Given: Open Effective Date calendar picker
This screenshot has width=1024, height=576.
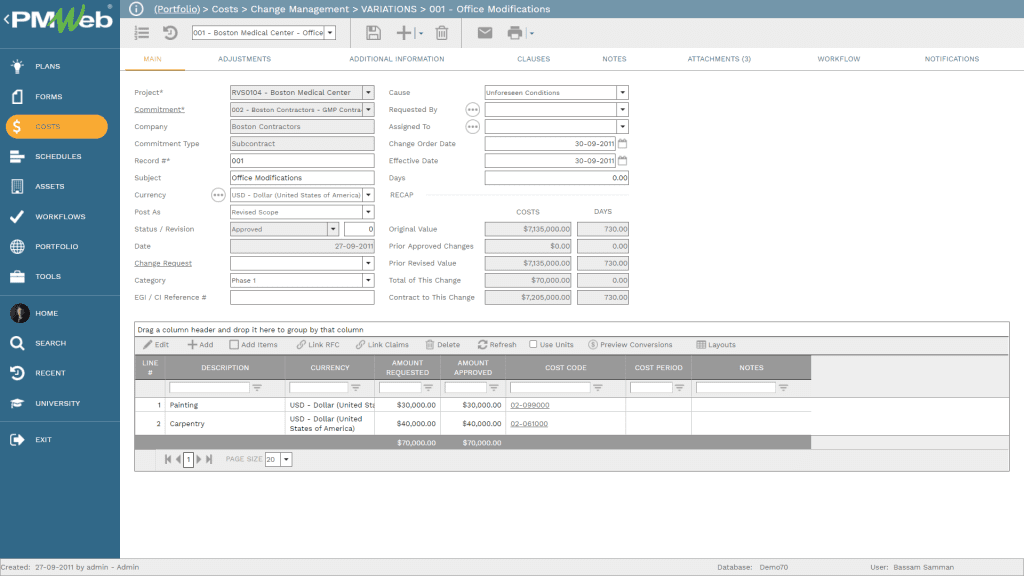Looking at the screenshot, I should tap(622, 161).
